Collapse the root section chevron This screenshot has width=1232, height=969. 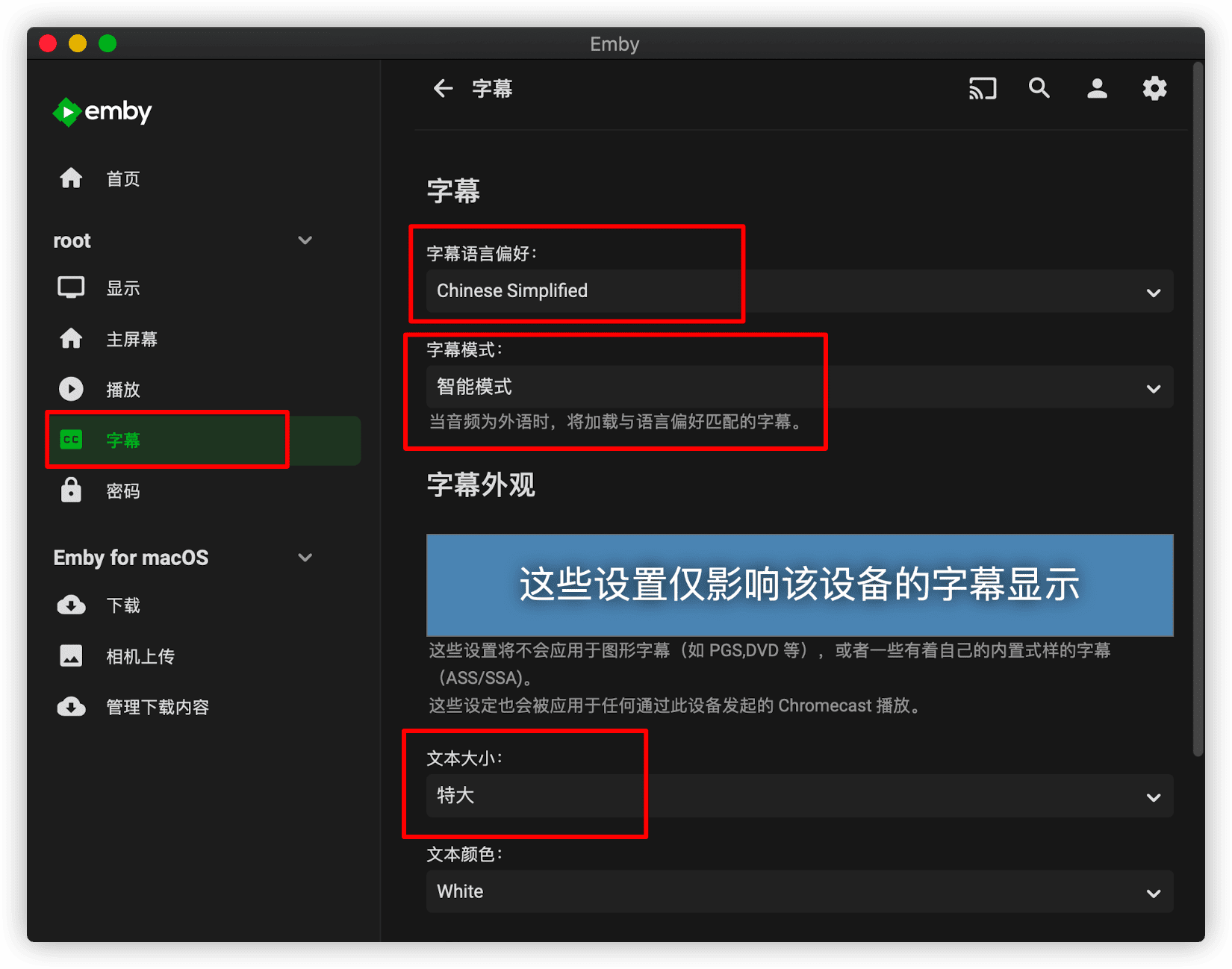tap(305, 240)
